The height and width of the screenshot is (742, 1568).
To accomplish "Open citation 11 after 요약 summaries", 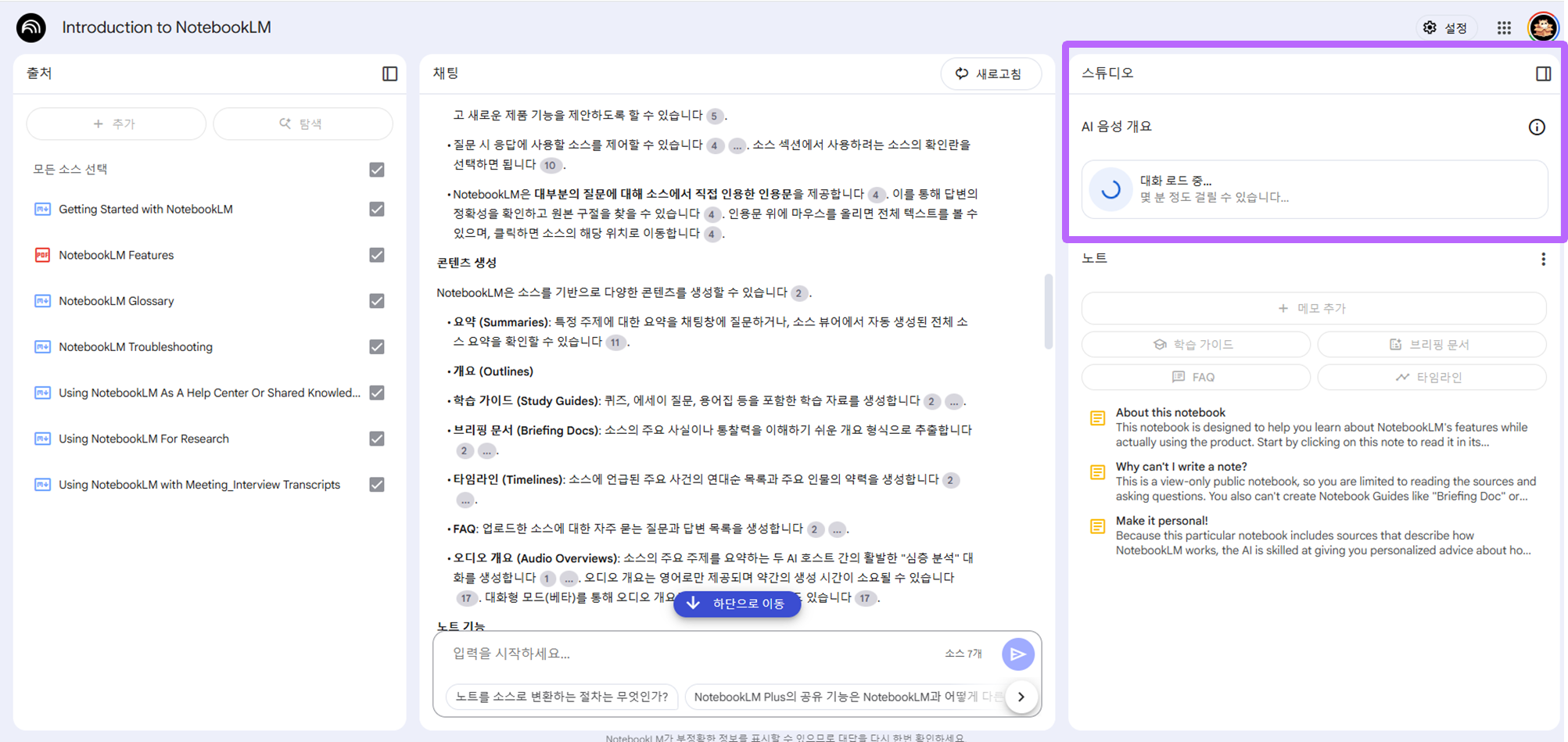I will pos(616,342).
